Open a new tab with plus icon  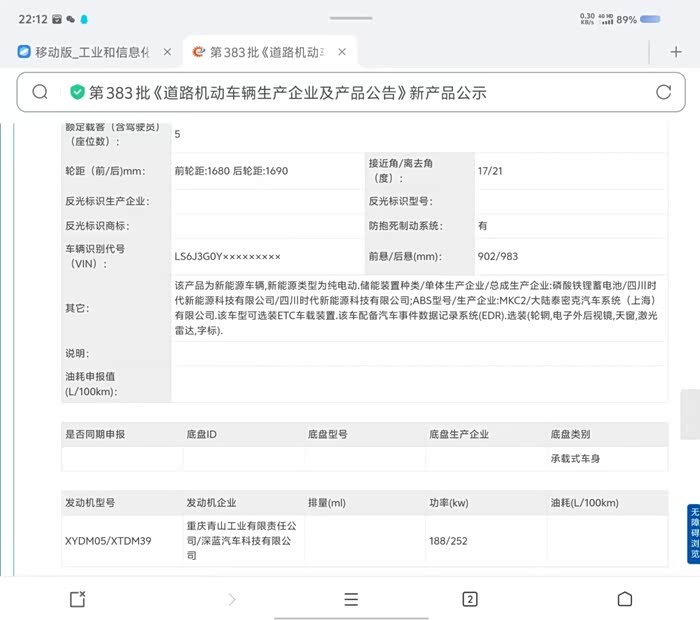[x=676, y=52]
